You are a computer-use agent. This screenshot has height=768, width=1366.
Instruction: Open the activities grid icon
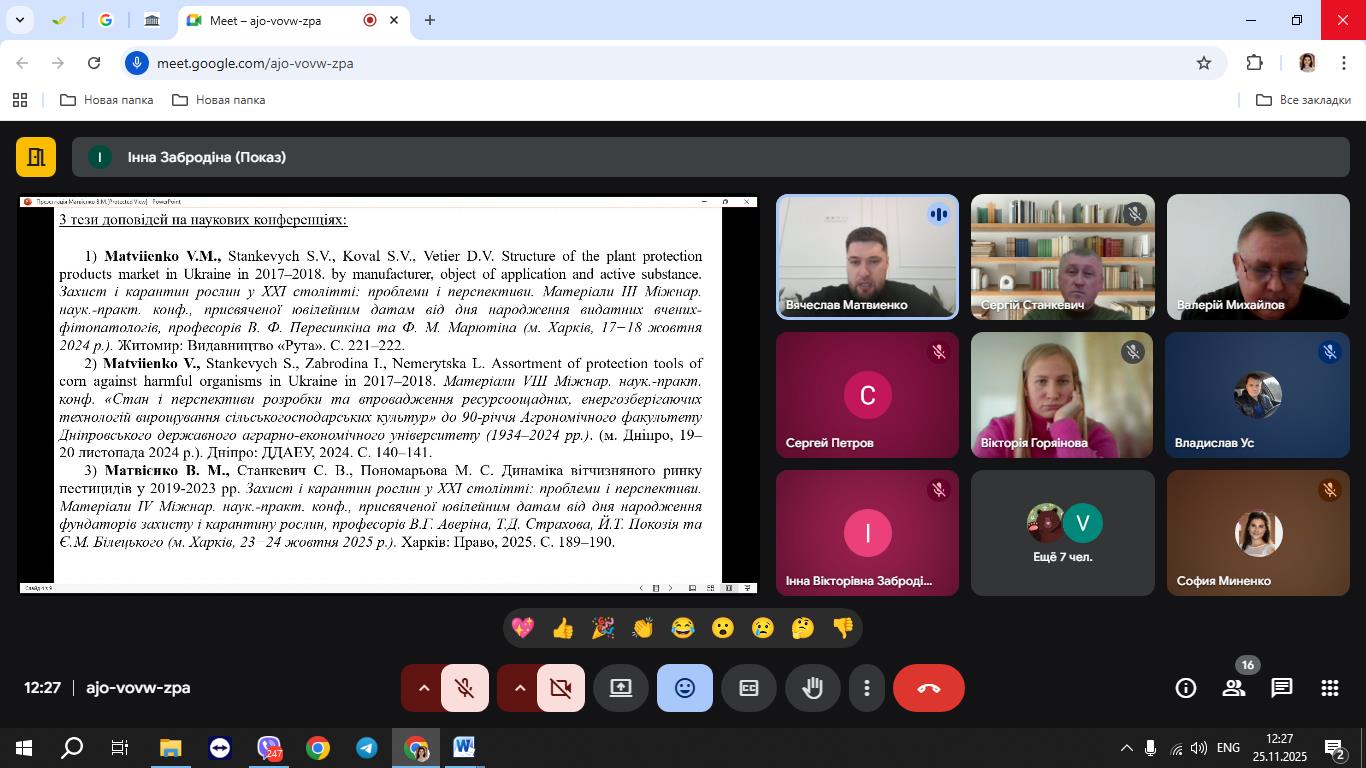pos(1329,688)
